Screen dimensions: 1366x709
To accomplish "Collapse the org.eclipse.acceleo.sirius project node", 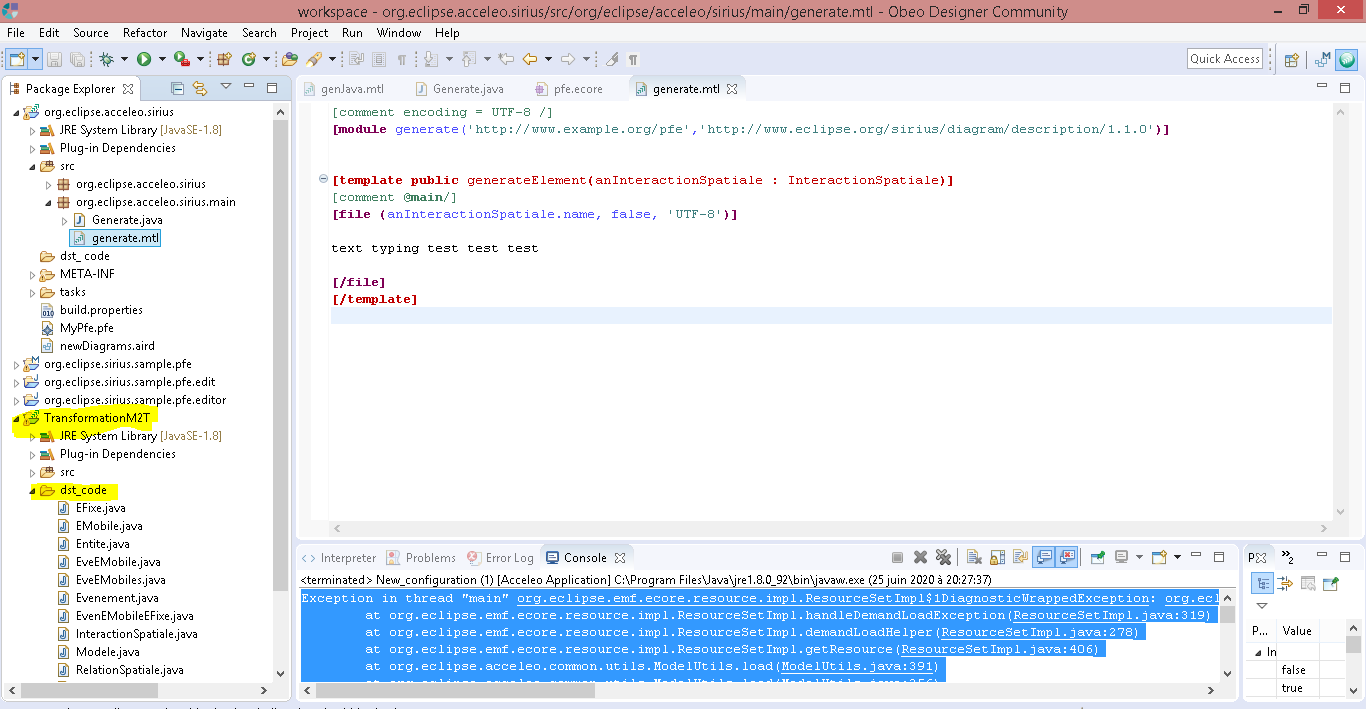I will [x=16, y=112].
